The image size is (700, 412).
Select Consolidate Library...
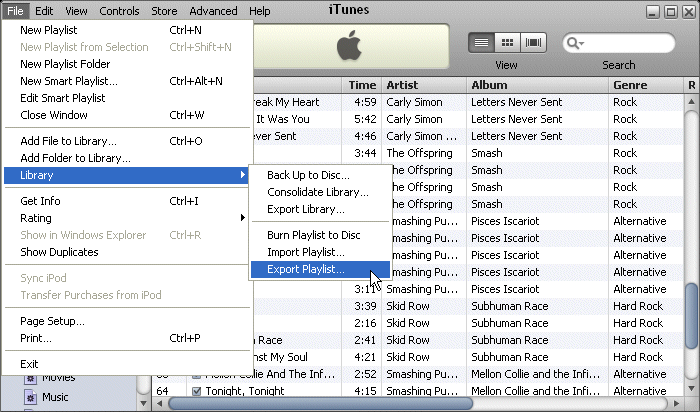coord(320,192)
